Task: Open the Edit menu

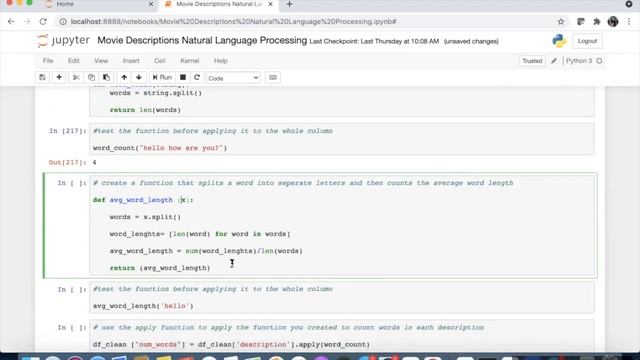Action: [73, 61]
